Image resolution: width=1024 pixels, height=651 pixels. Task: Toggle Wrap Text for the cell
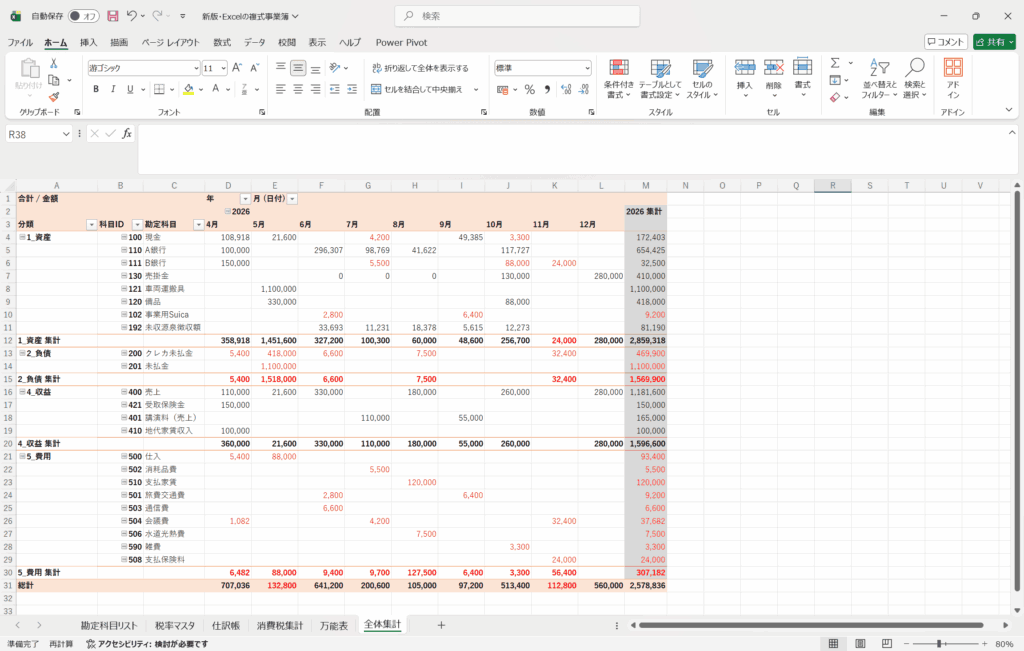coord(419,68)
